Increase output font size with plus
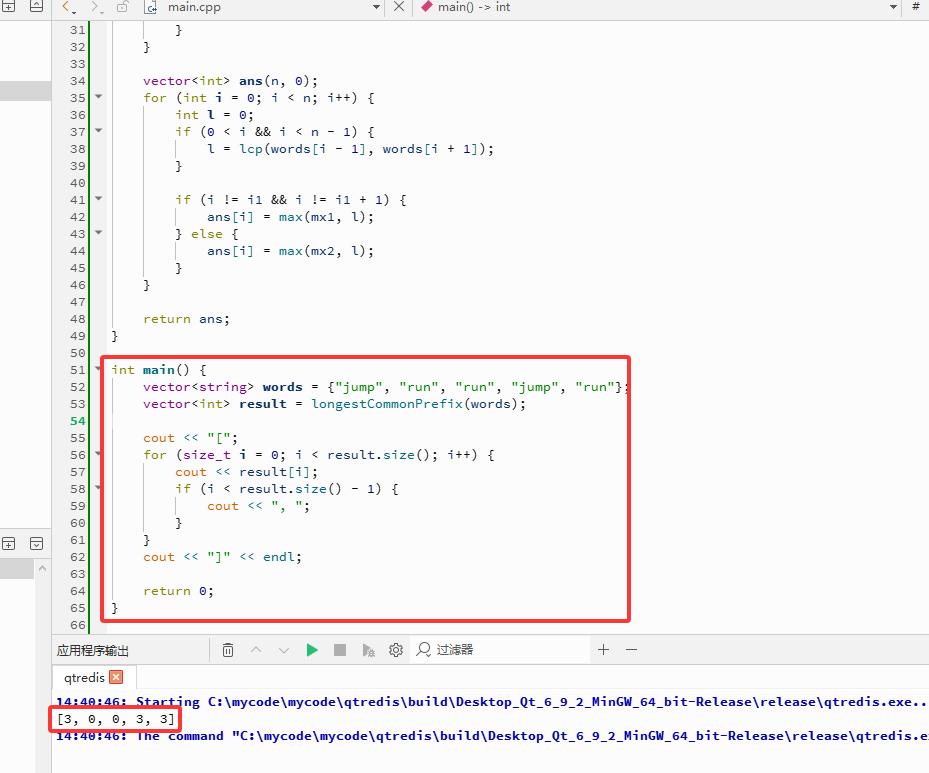 (x=603, y=650)
